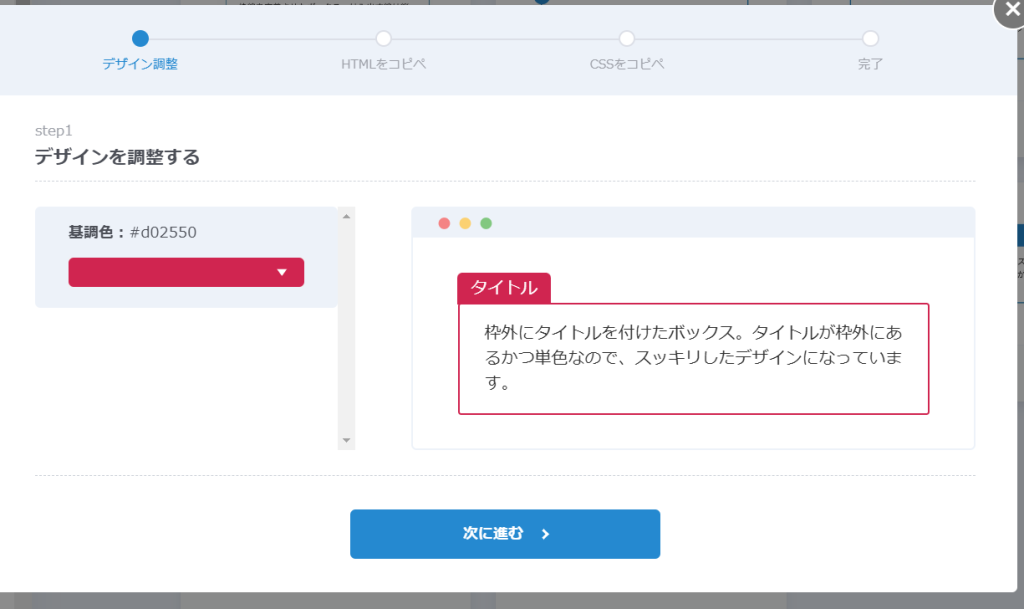Image resolution: width=1024 pixels, height=609 pixels.
Task: Click the CSSをコピペ step circle
Action: tap(627, 39)
